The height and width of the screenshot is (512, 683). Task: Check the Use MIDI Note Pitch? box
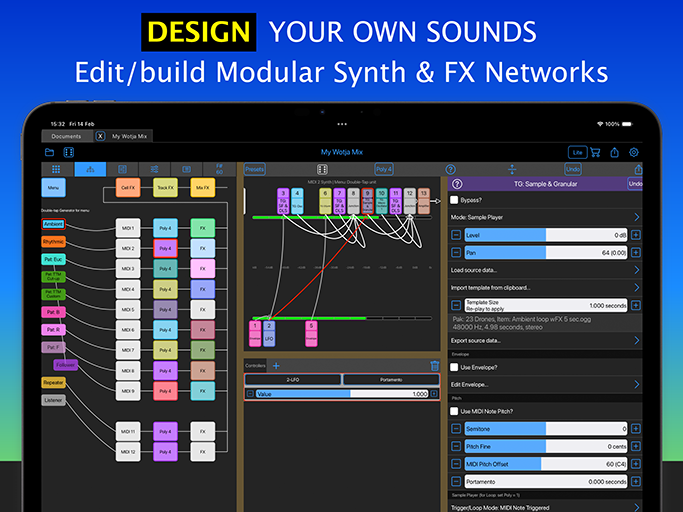click(455, 411)
